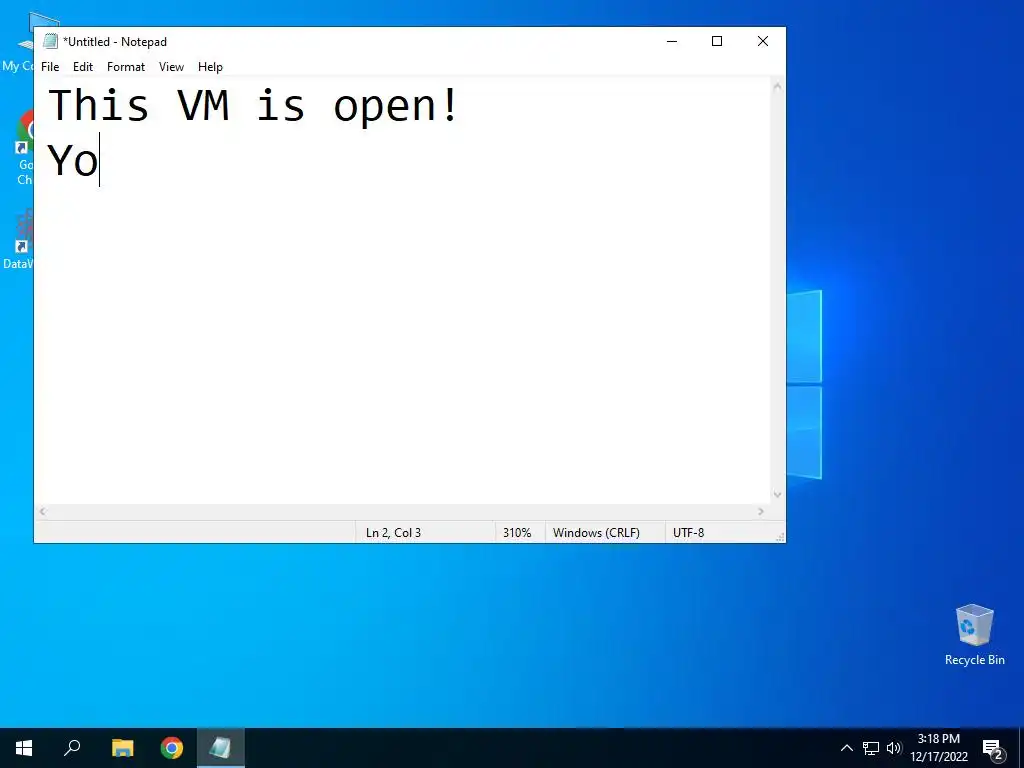This screenshot has height=768, width=1024.
Task: Click the 'Windows (CRLF)' status entry
Action: coord(596,533)
